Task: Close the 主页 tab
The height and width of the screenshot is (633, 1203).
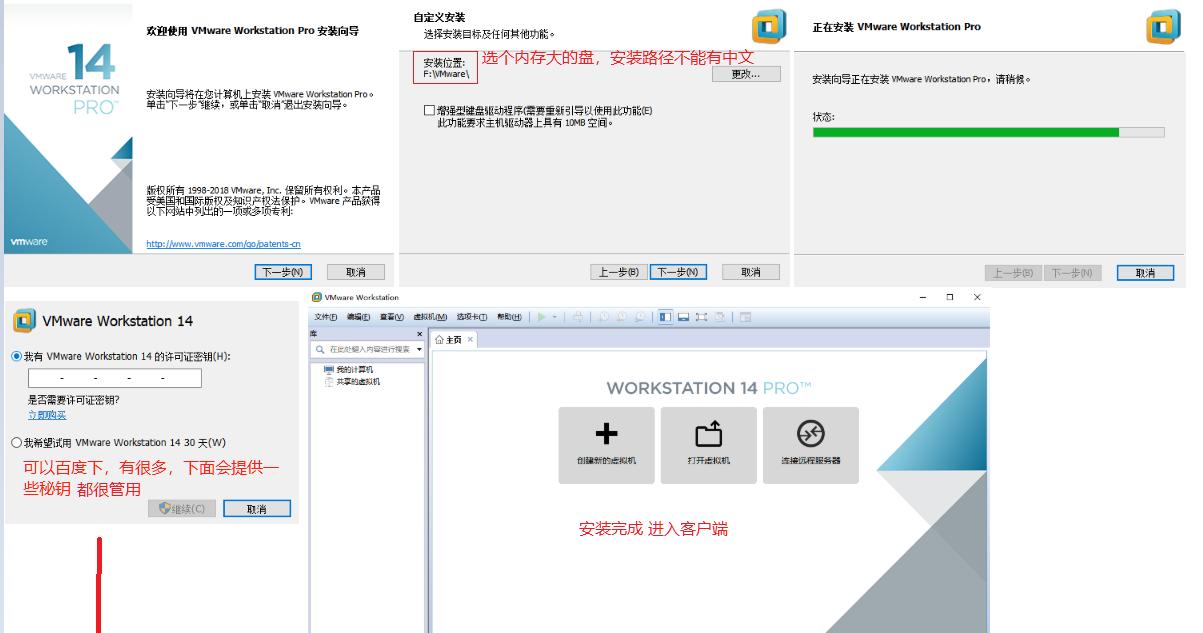Action: point(471,340)
